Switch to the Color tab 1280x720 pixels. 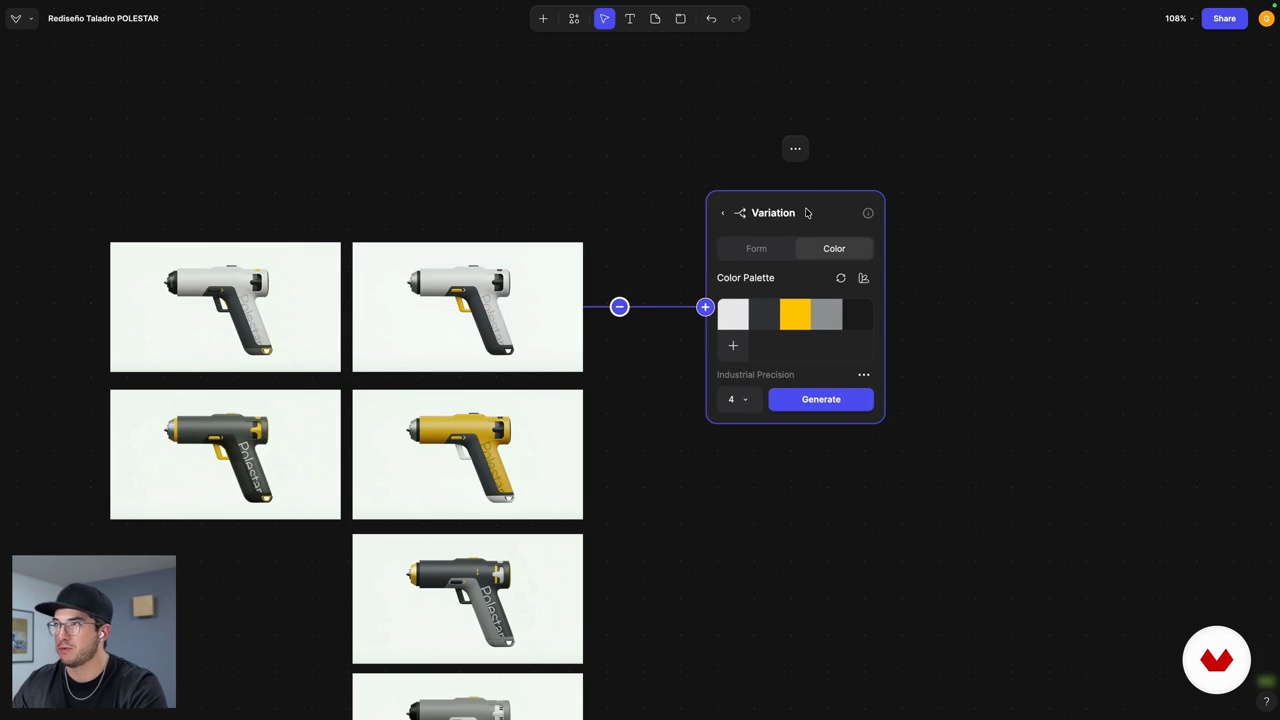point(834,248)
